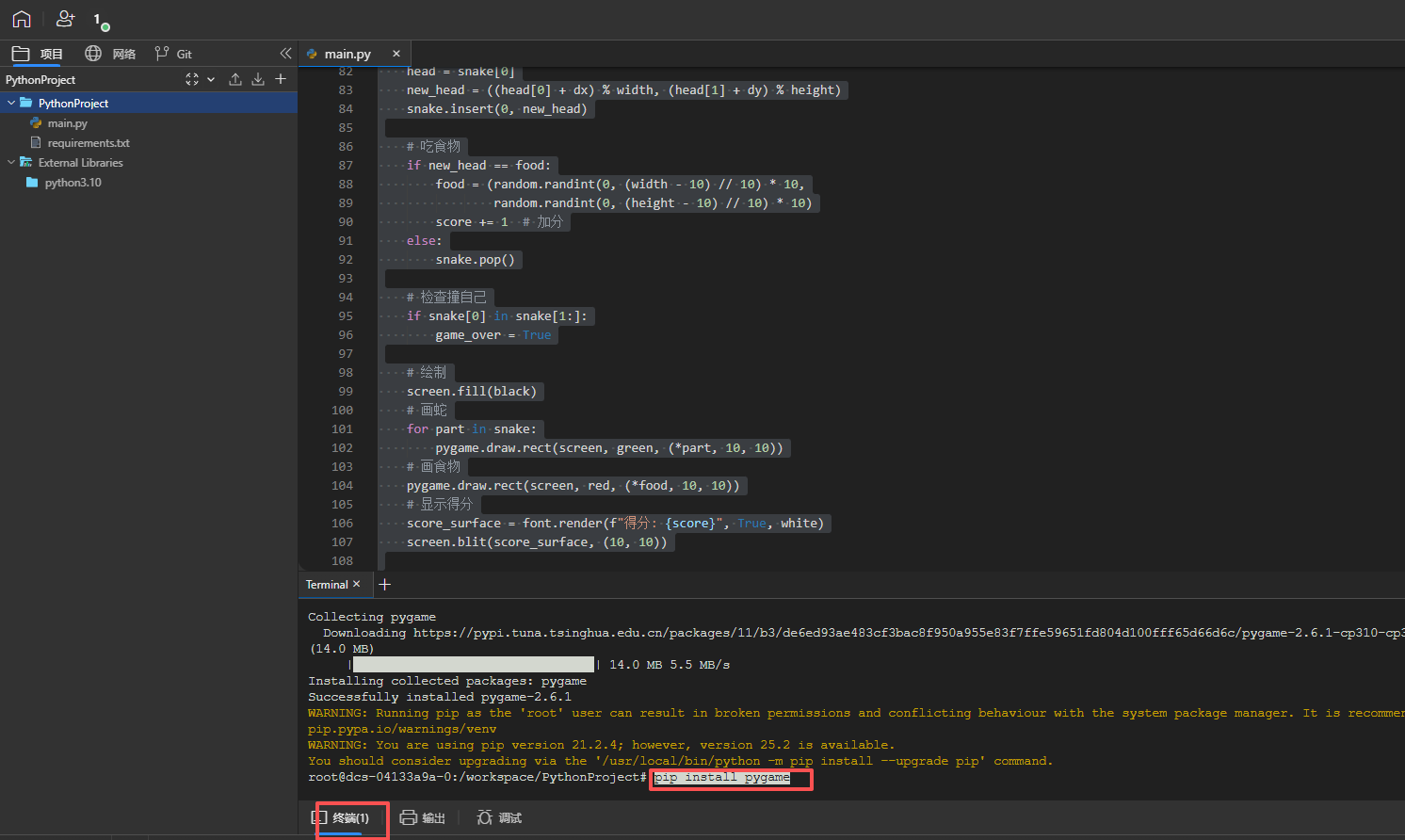Collapse the left sidebar panel
Image resolution: width=1405 pixels, height=840 pixels.
tap(285, 54)
